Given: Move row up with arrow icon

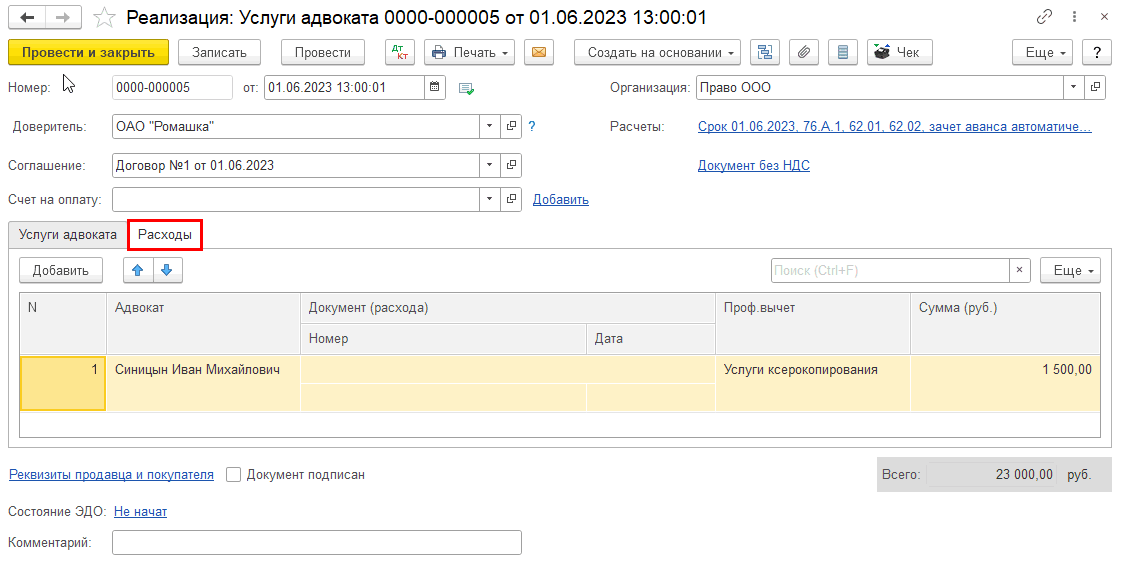Looking at the screenshot, I should pos(138,270).
